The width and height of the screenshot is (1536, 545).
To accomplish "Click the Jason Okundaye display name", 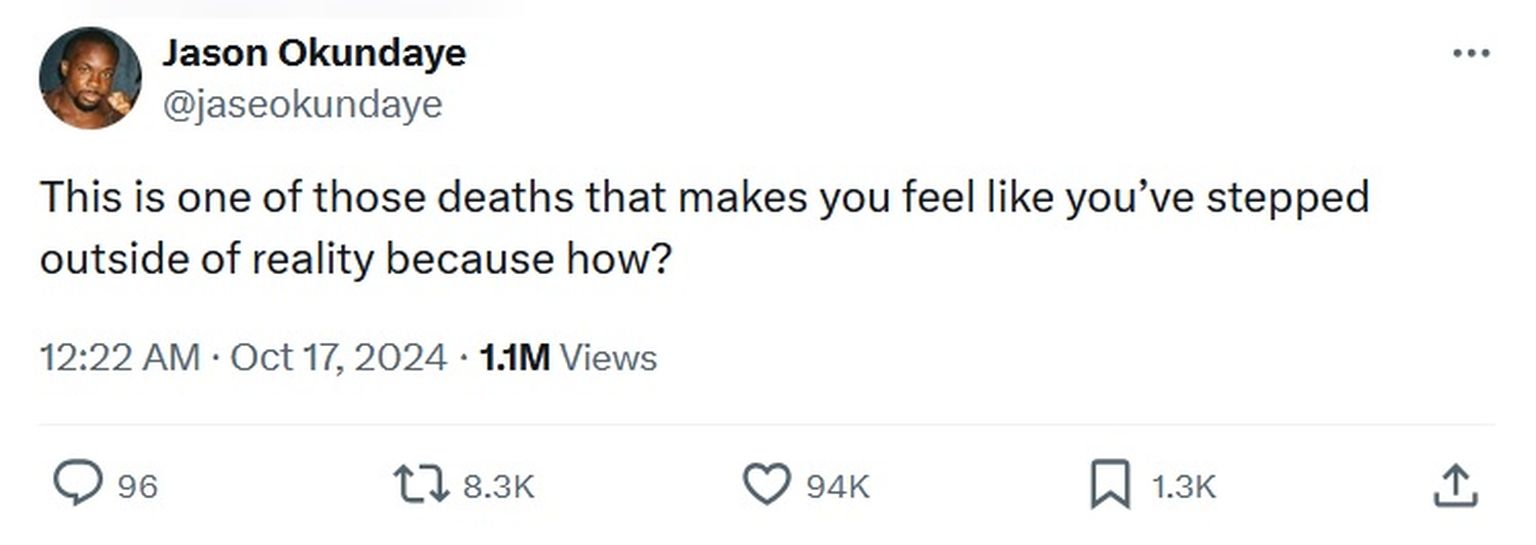I will click(x=314, y=53).
